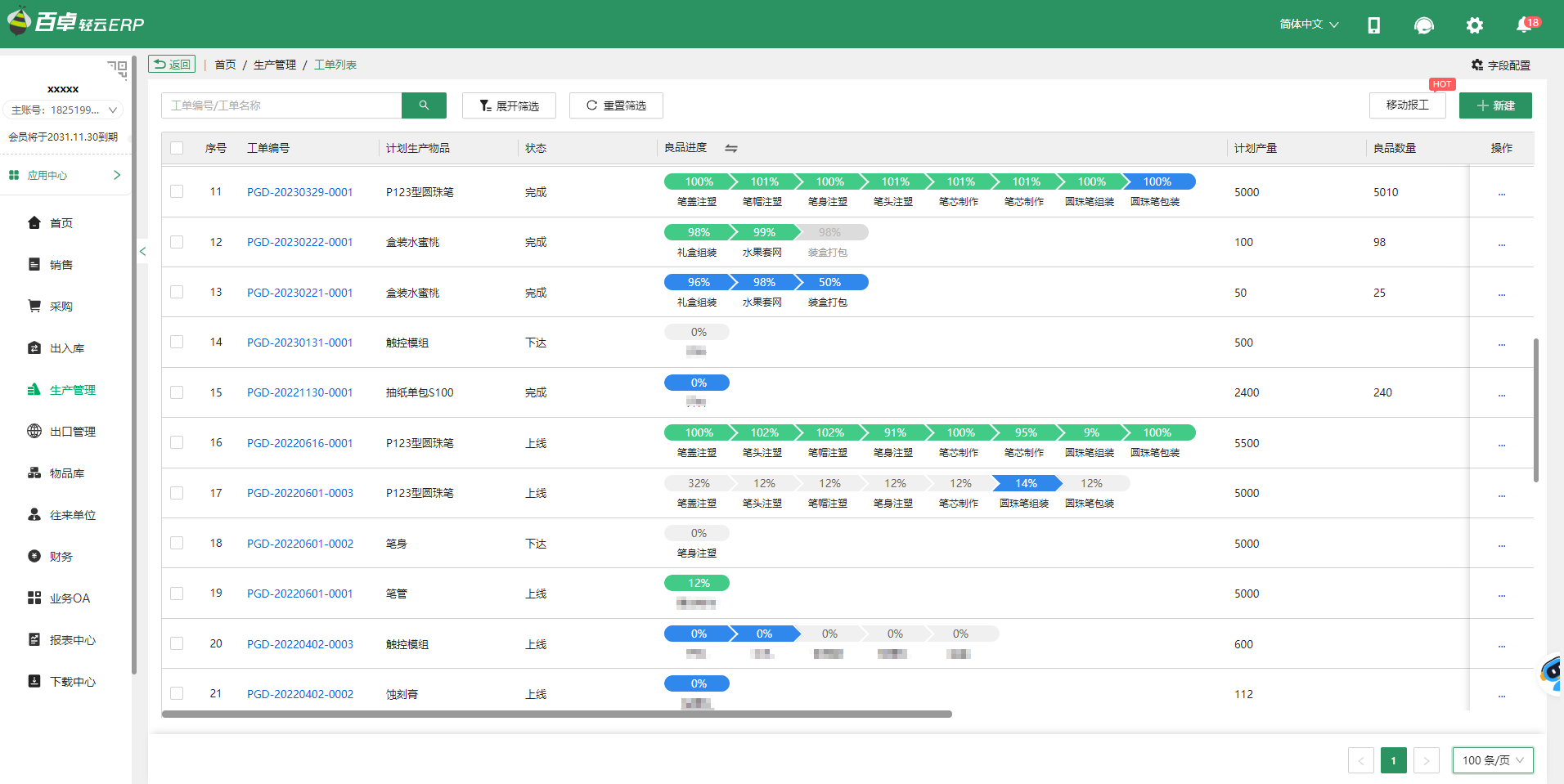Click 重置筛选 reset filter button
The image size is (1564, 784).
(x=616, y=105)
